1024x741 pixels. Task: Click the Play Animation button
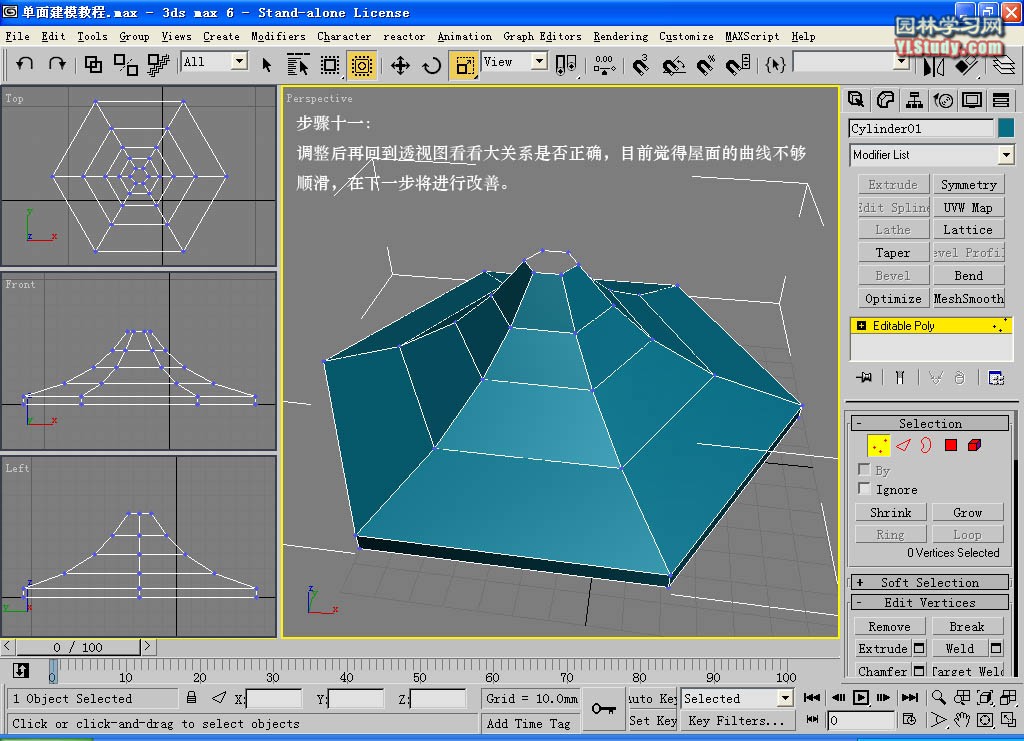coord(861,697)
